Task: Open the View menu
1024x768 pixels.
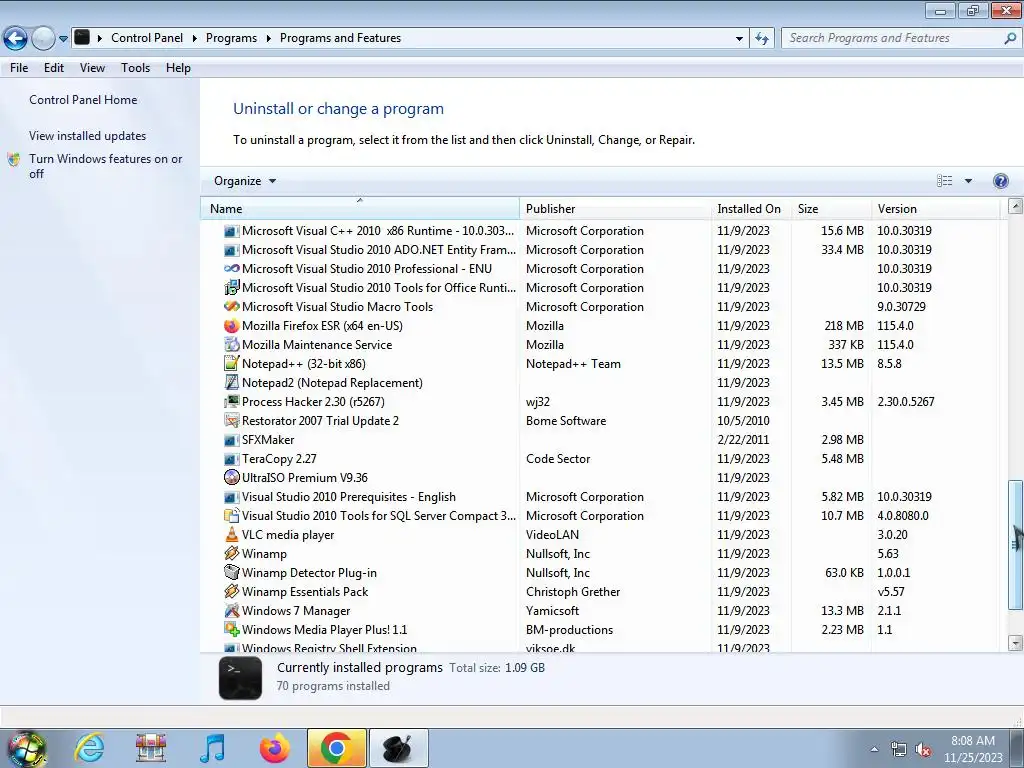Action: pos(92,68)
